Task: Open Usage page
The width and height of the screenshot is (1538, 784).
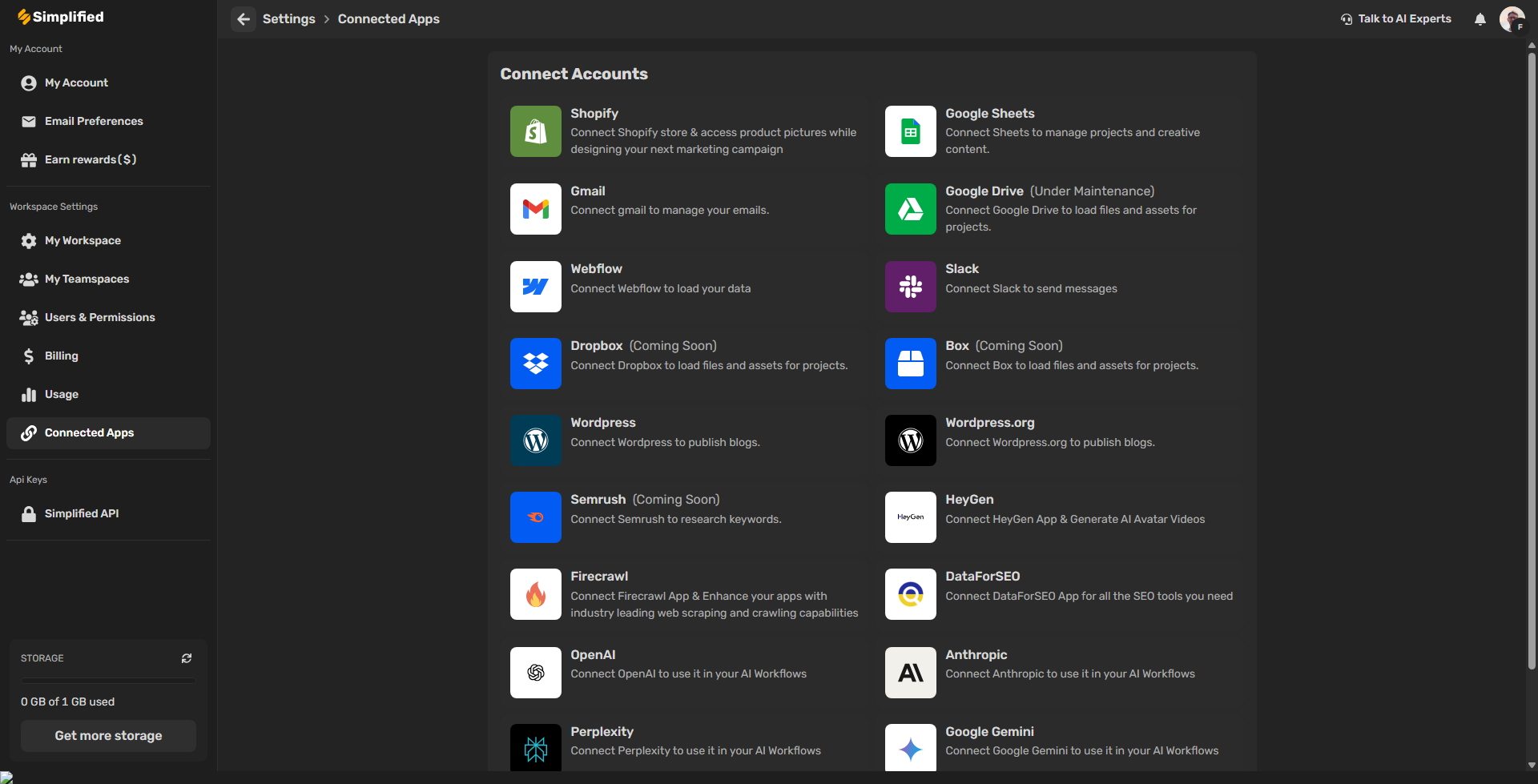Action: [108, 395]
